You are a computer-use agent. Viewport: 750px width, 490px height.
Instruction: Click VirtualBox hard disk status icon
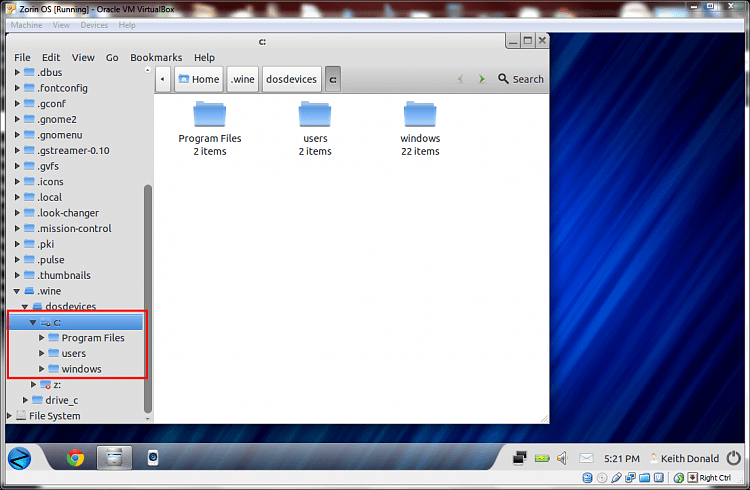587,478
